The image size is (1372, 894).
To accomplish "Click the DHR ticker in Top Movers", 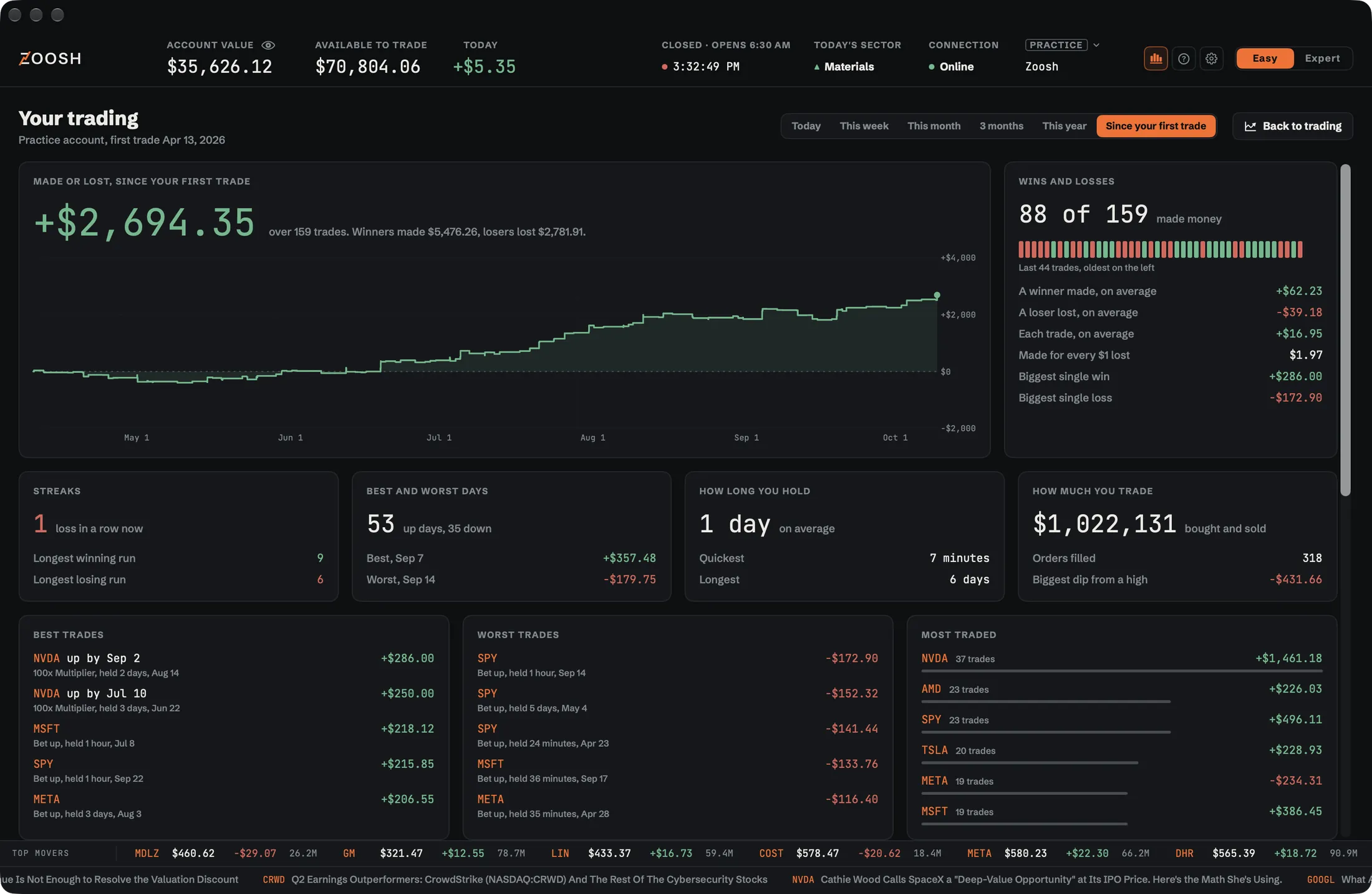I will pos(1184,853).
